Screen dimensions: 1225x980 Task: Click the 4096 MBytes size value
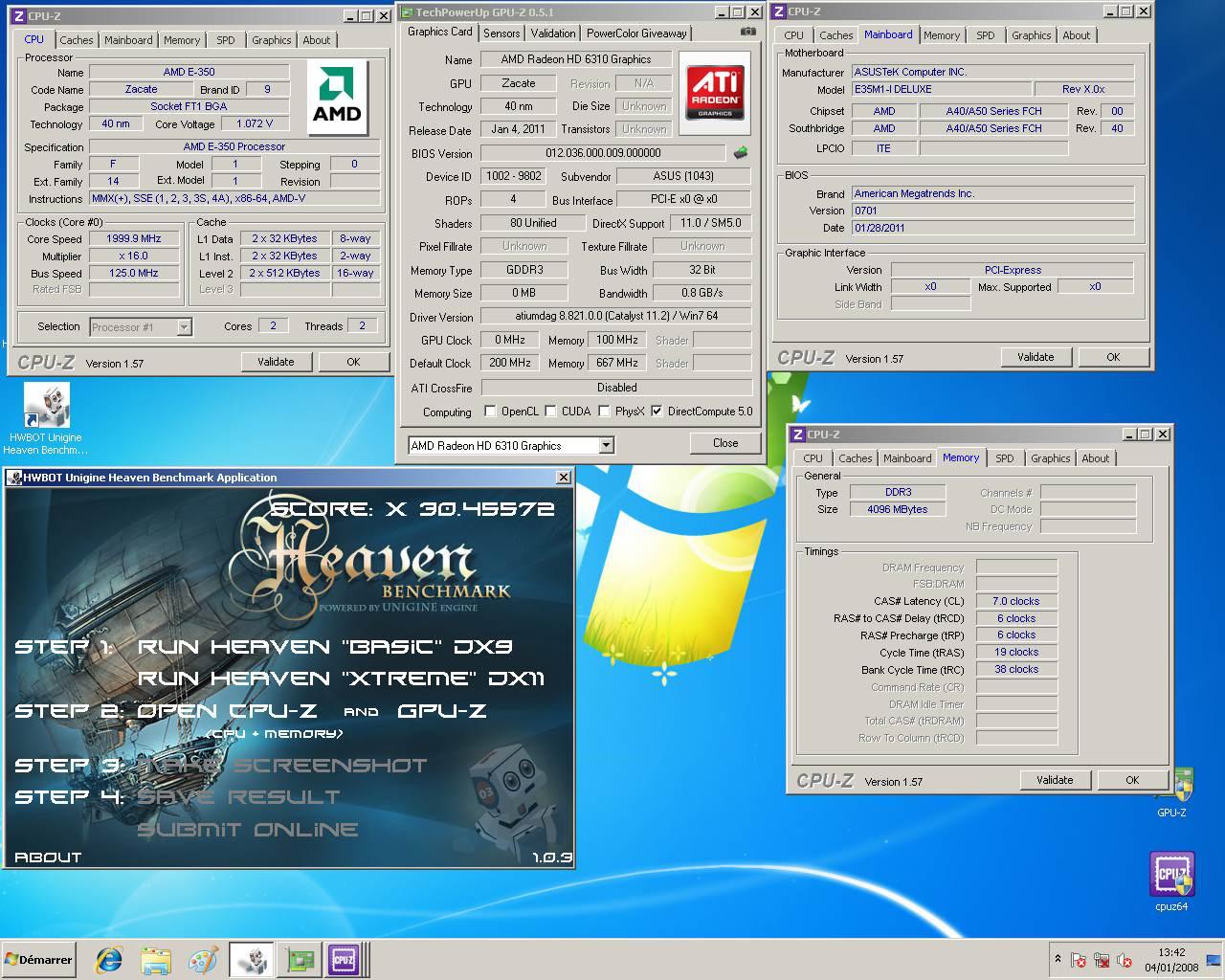[898, 509]
